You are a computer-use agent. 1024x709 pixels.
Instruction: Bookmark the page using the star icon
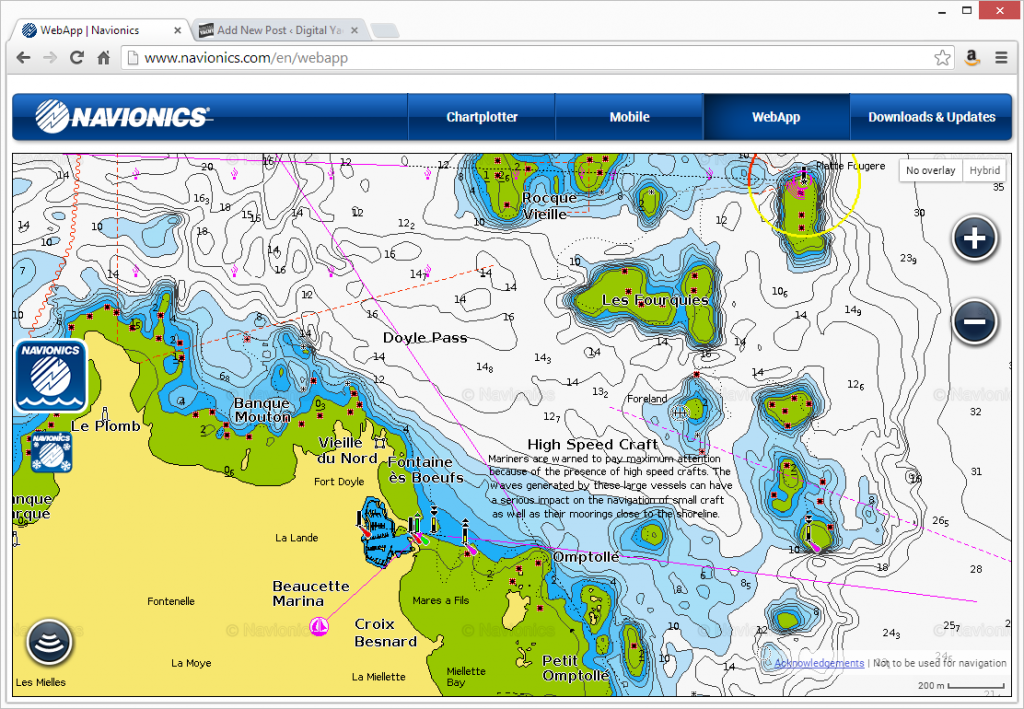[x=942, y=58]
